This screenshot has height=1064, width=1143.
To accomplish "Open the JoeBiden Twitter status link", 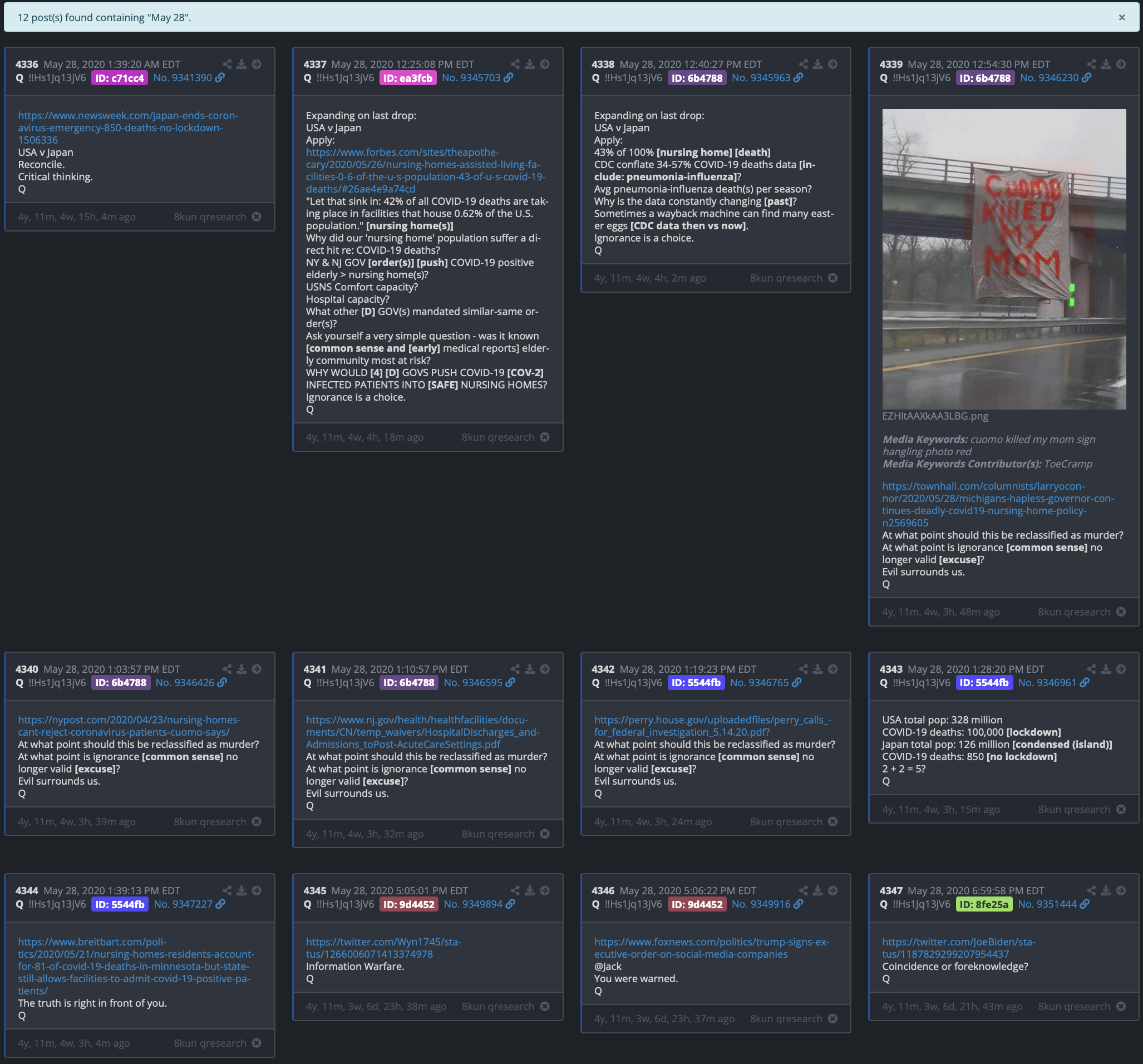I will click(958, 948).
